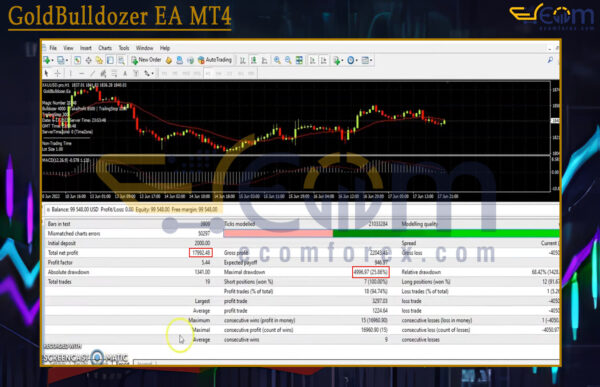Expand the Indicators dropdown arrow

click(342, 60)
